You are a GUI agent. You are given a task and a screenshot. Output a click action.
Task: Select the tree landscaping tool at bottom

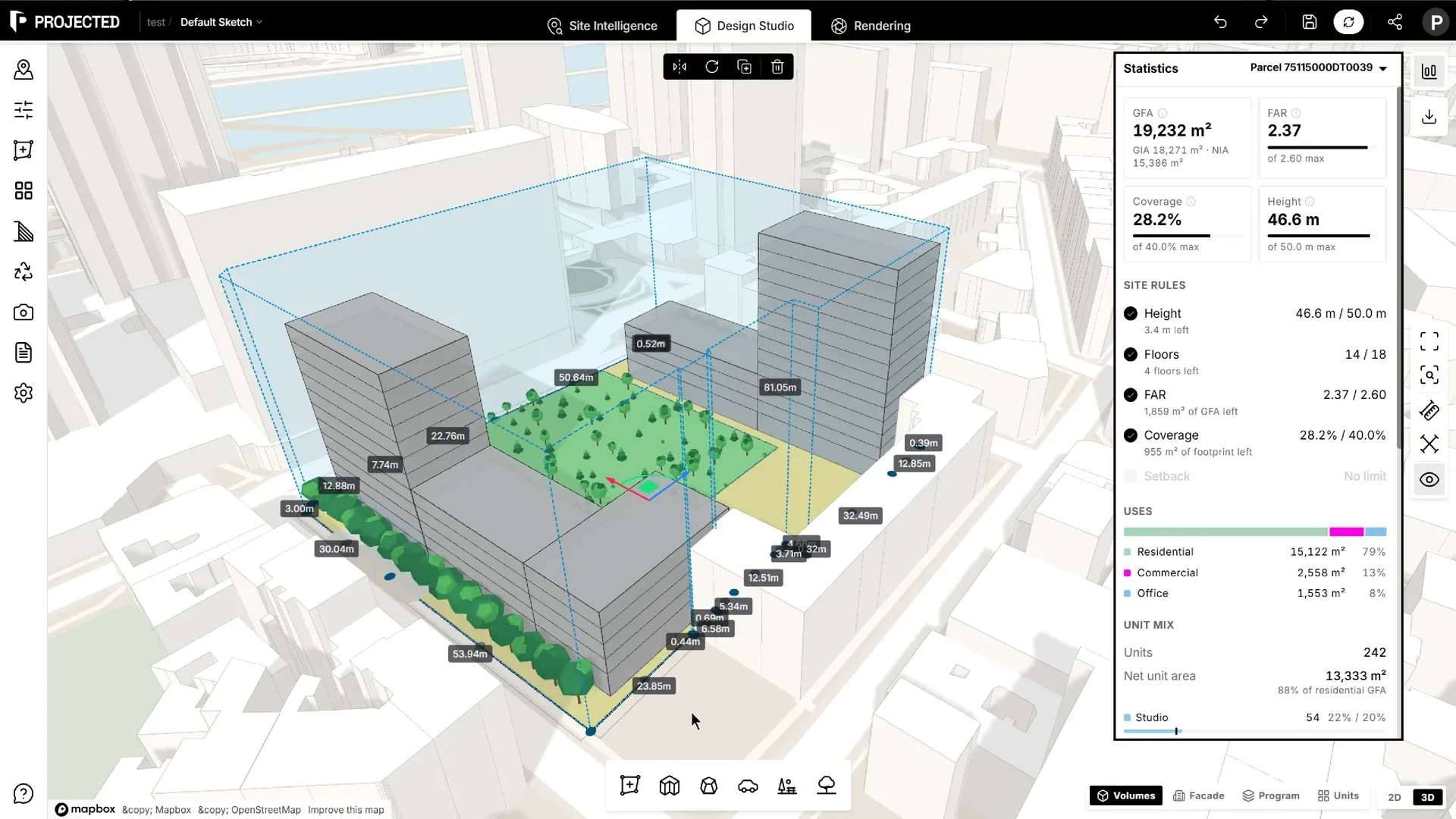pyautogui.click(x=827, y=786)
